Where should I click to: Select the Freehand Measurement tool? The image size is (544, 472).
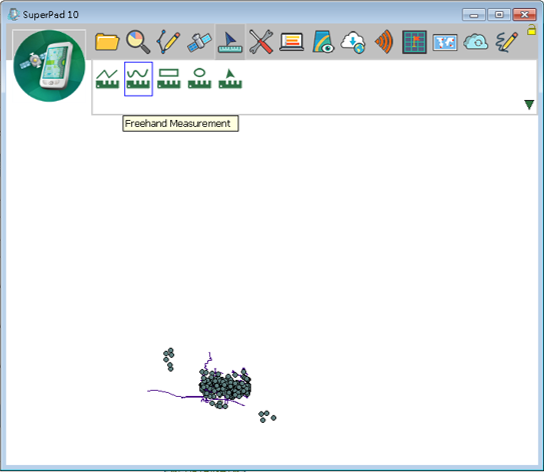pyautogui.click(x=138, y=79)
